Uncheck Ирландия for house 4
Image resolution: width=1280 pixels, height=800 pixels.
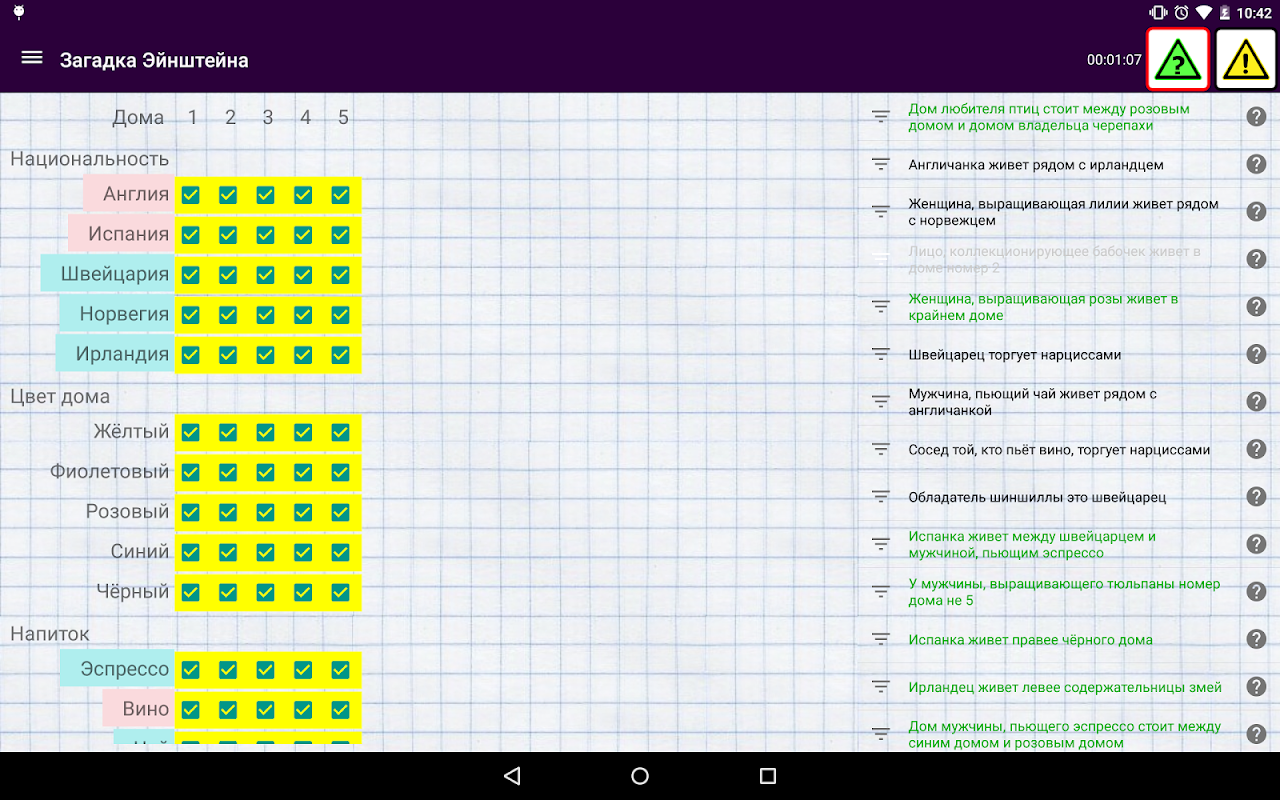303,355
